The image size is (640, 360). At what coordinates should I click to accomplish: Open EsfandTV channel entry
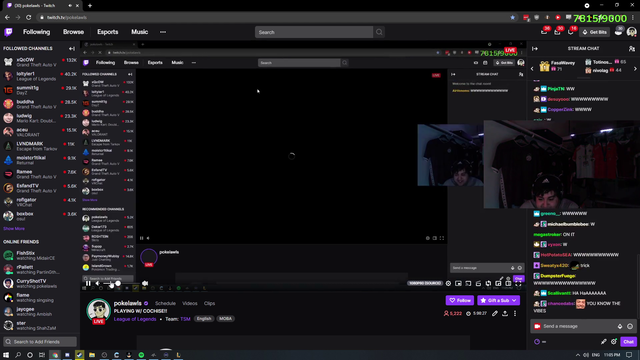point(40,188)
